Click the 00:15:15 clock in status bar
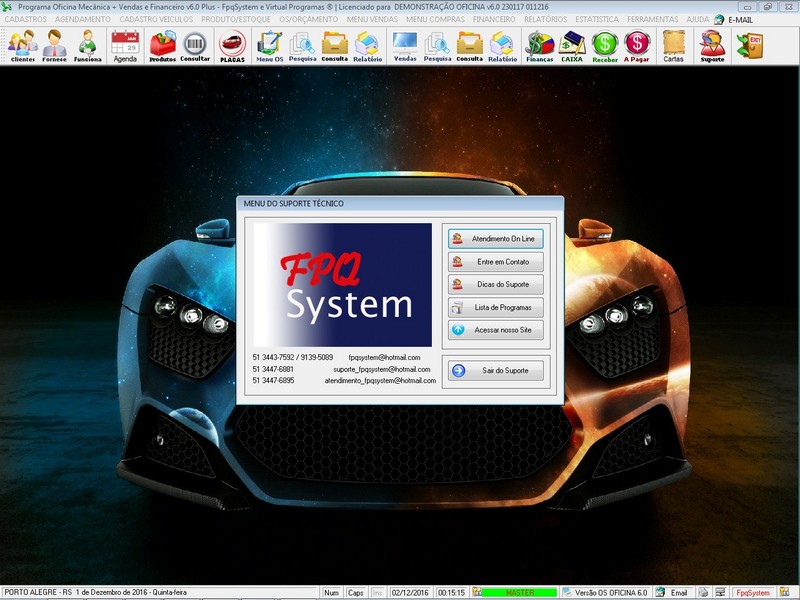800x600 pixels. click(x=452, y=593)
